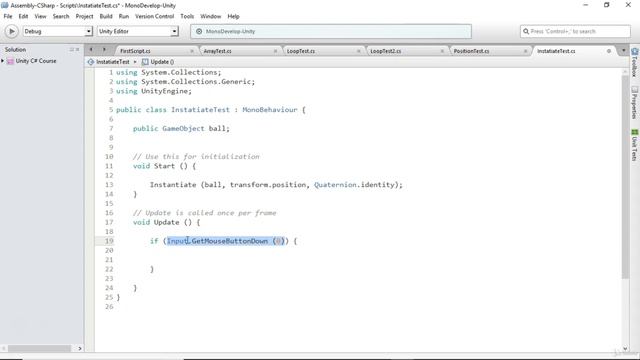
Task: Open the Debug configuration dropdown
Action: [x=58, y=31]
